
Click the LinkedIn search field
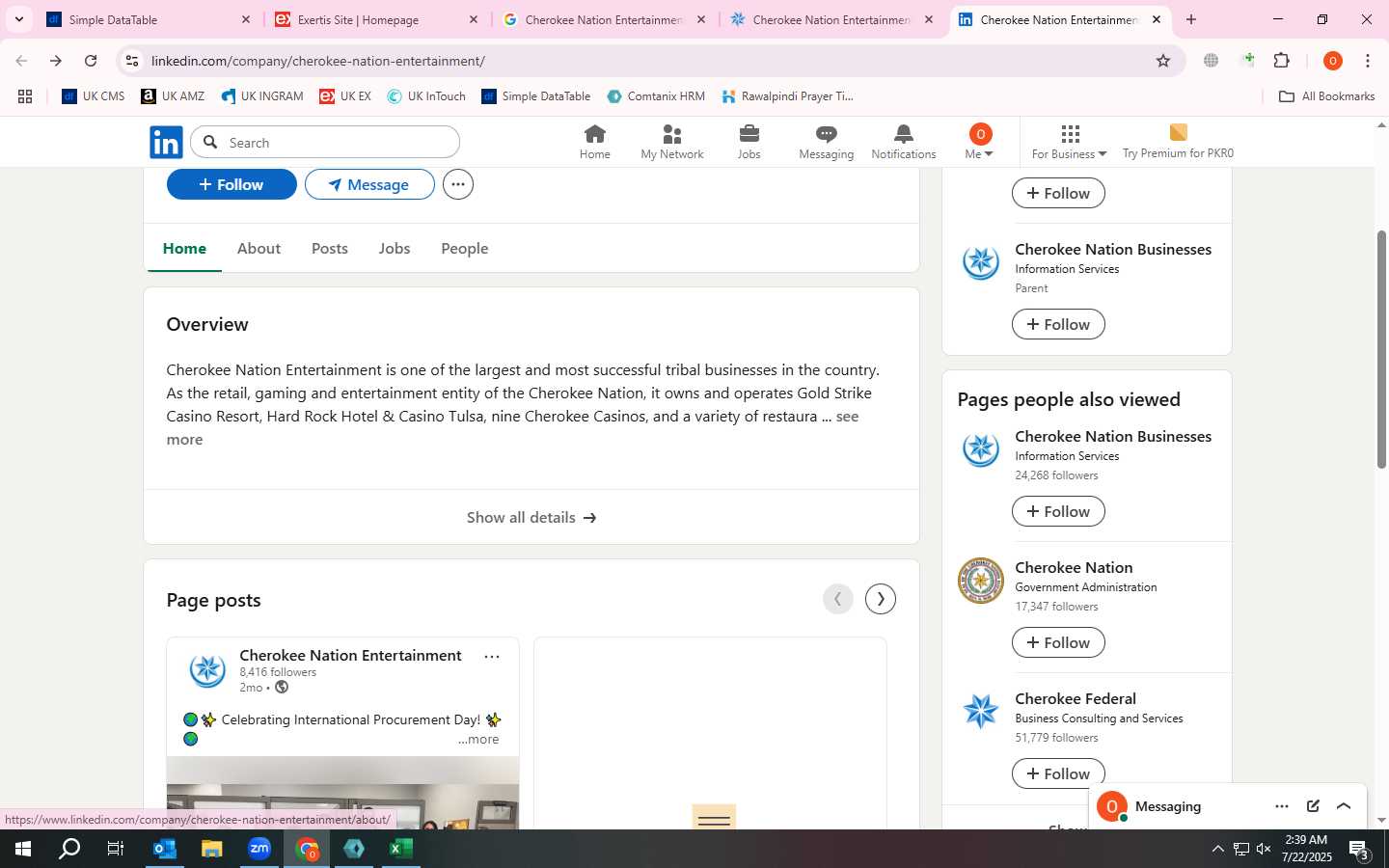[325, 143]
